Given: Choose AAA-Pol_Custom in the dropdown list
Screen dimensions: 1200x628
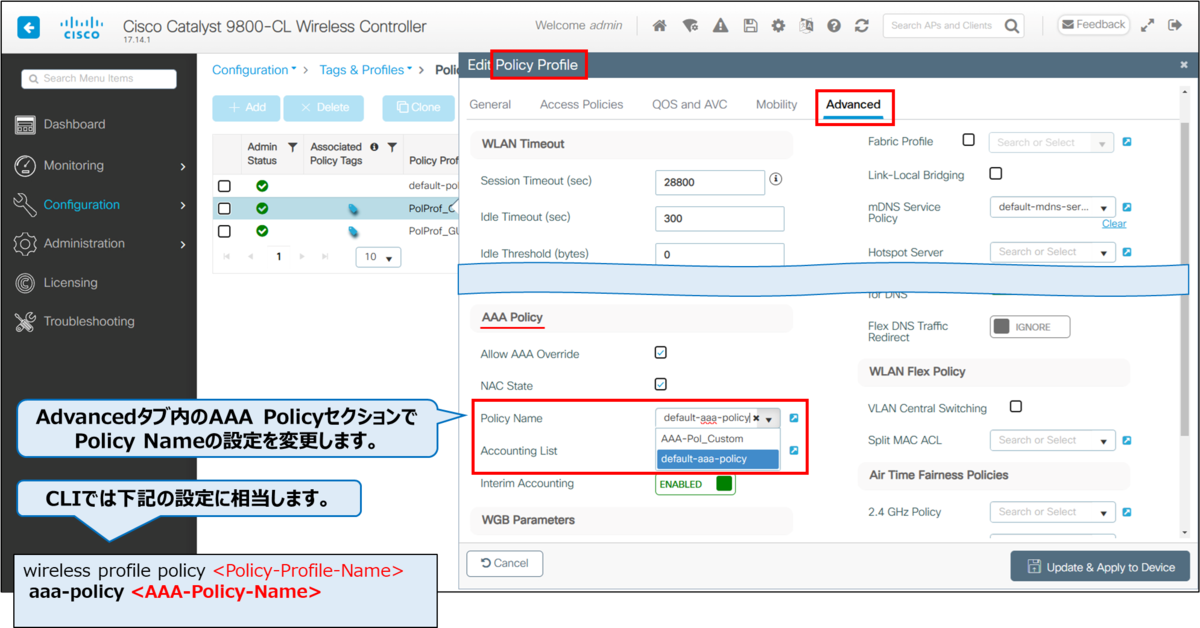Looking at the screenshot, I should point(718,439).
